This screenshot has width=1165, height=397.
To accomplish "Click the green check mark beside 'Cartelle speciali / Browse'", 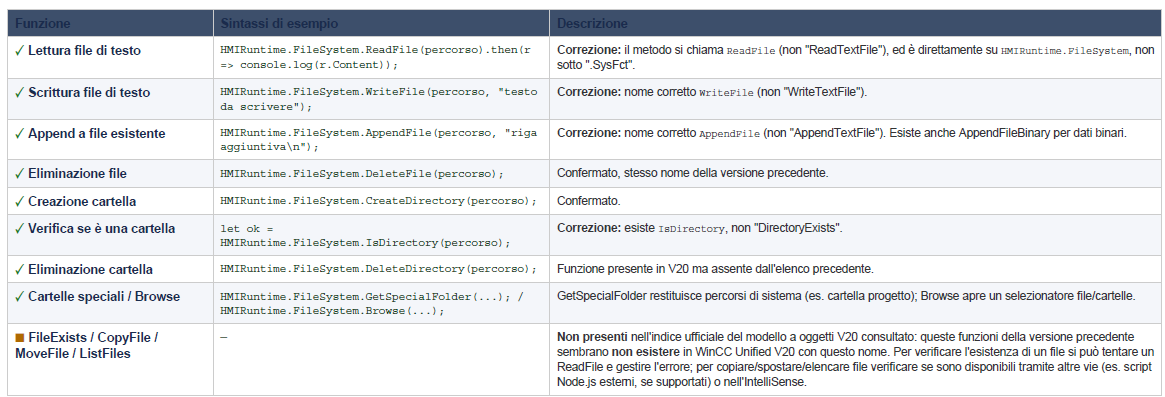I will click(19, 296).
